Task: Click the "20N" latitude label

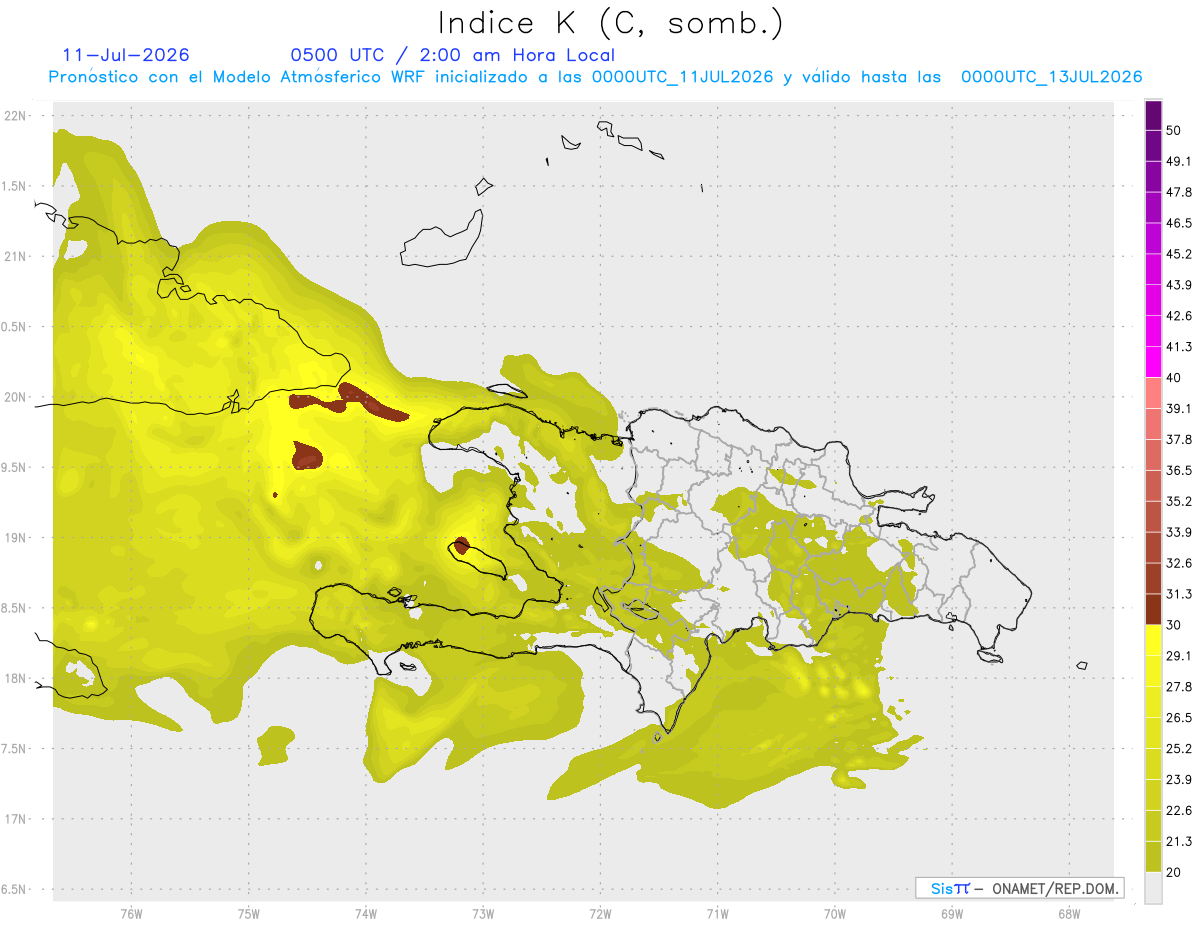Action: click(x=15, y=397)
